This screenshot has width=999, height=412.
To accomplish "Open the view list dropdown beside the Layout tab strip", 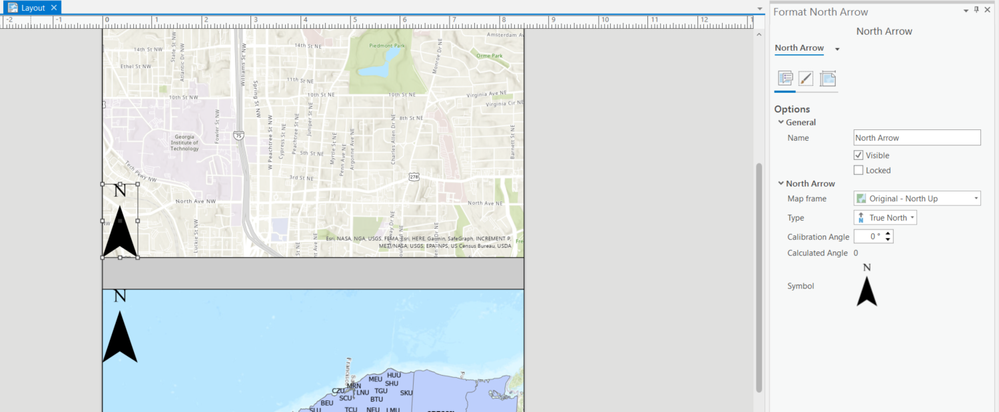I will [759, 9].
